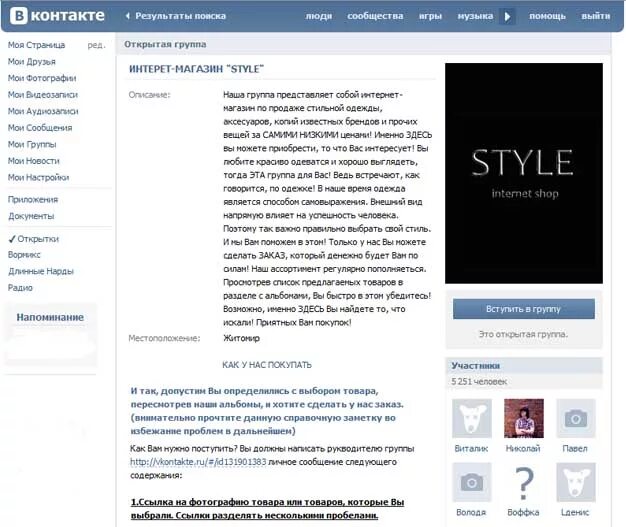Viewport: 626px width, 527px height.
Task: Open Мои Группы in sidebar
Action: pyautogui.click(x=32, y=144)
